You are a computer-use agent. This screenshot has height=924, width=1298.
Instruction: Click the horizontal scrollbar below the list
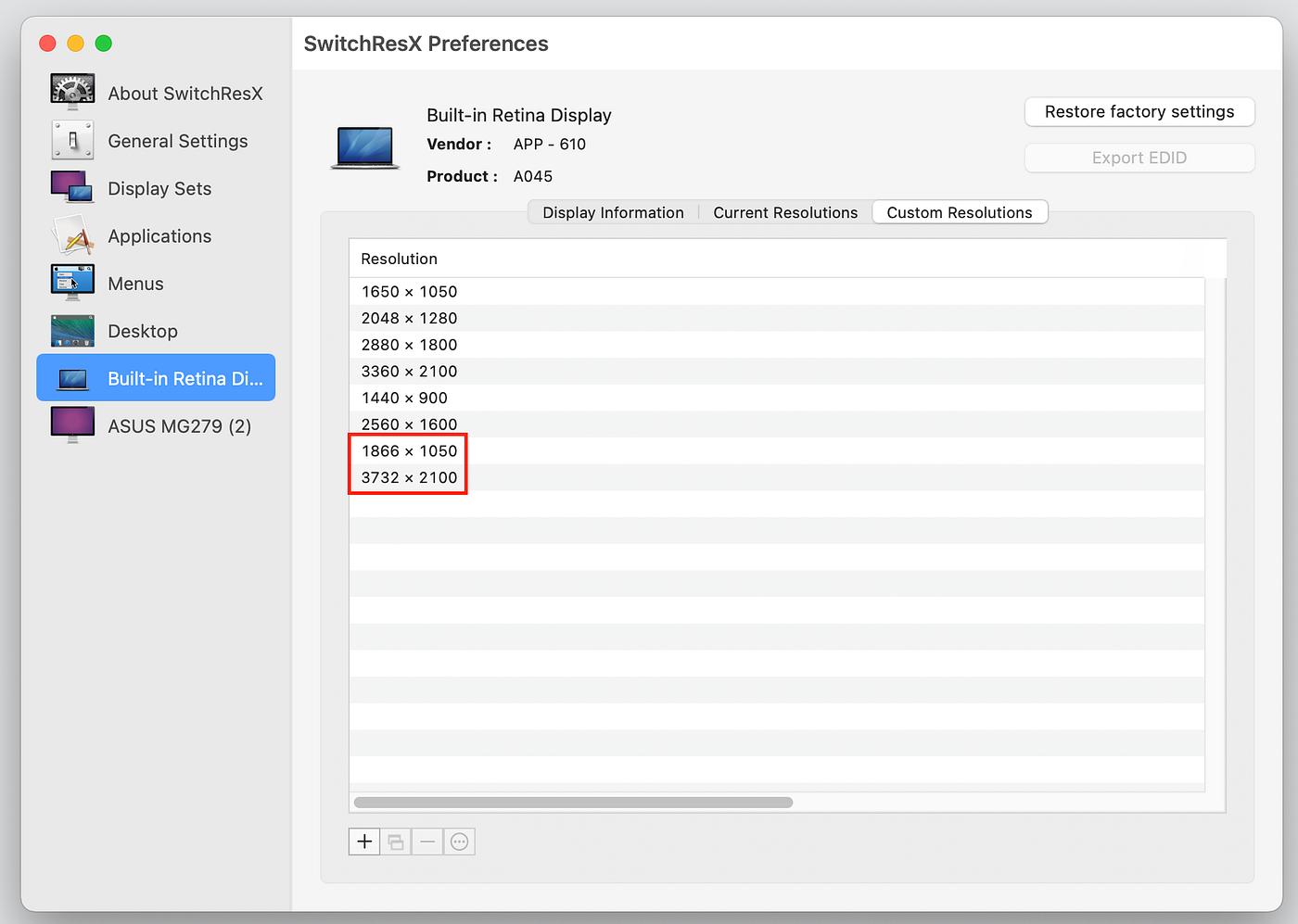pos(571,802)
